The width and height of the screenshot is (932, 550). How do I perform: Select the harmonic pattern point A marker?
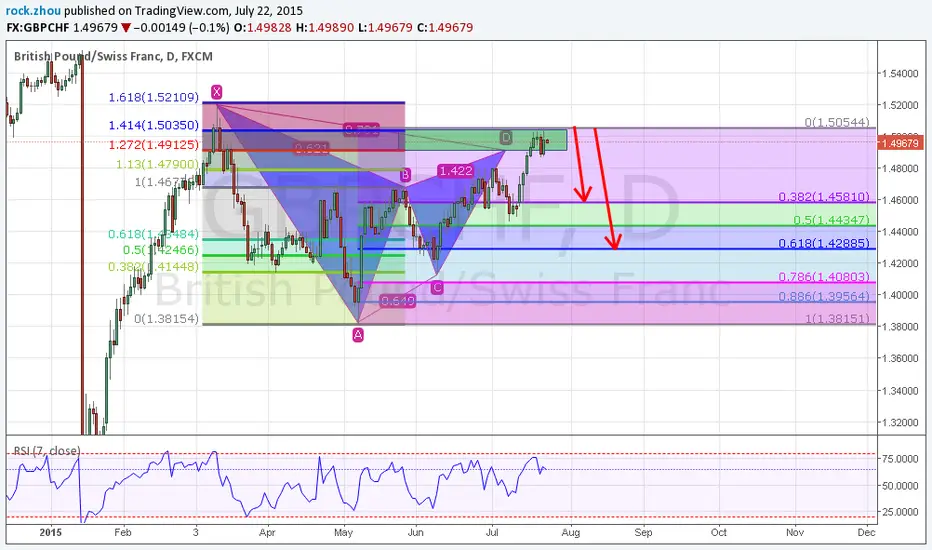click(x=358, y=335)
